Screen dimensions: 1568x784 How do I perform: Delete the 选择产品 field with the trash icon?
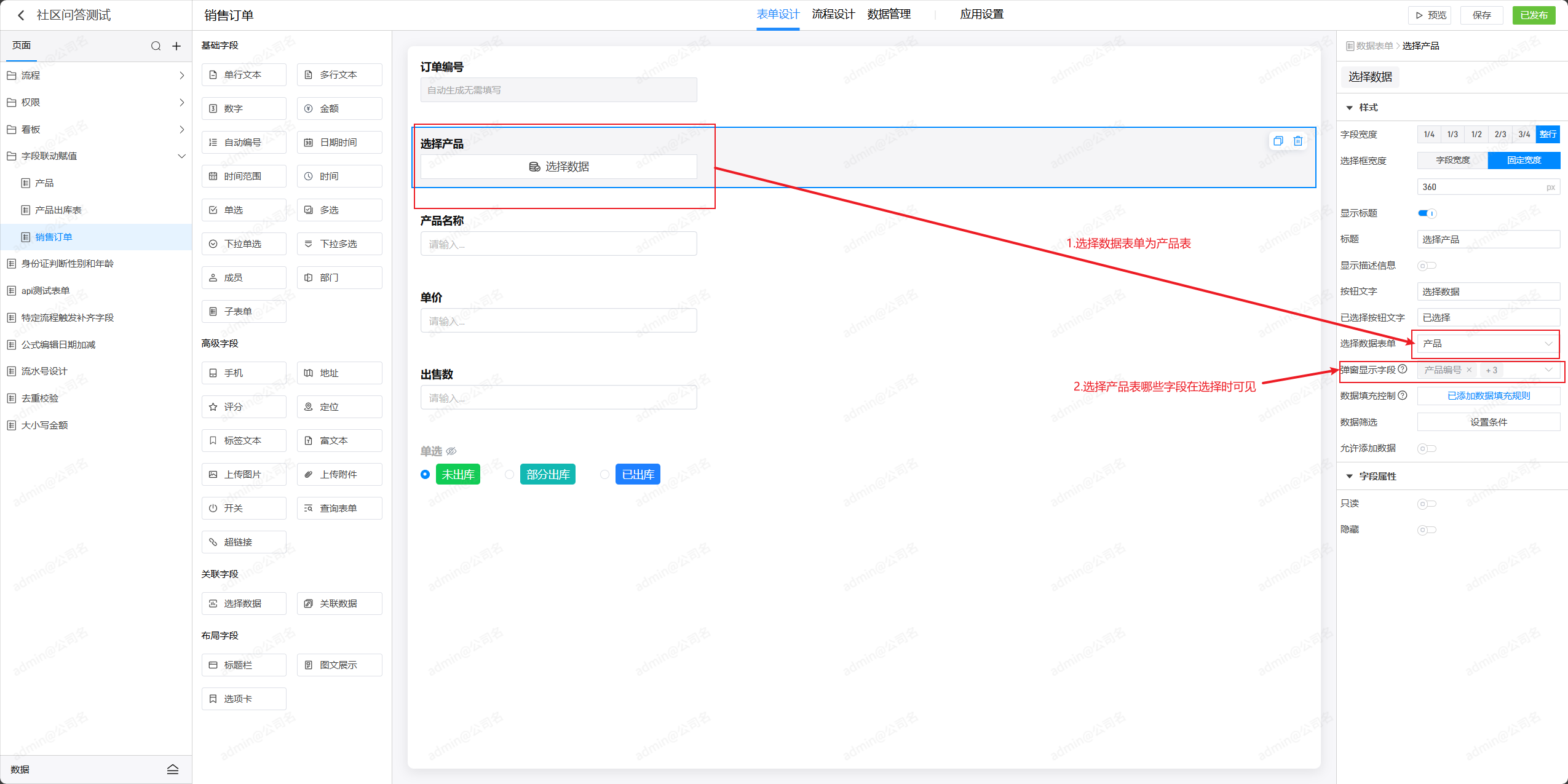[x=1297, y=141]
